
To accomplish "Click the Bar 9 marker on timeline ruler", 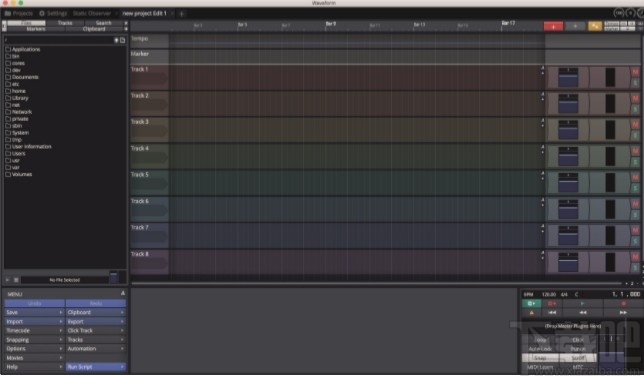I will [331, 24].
